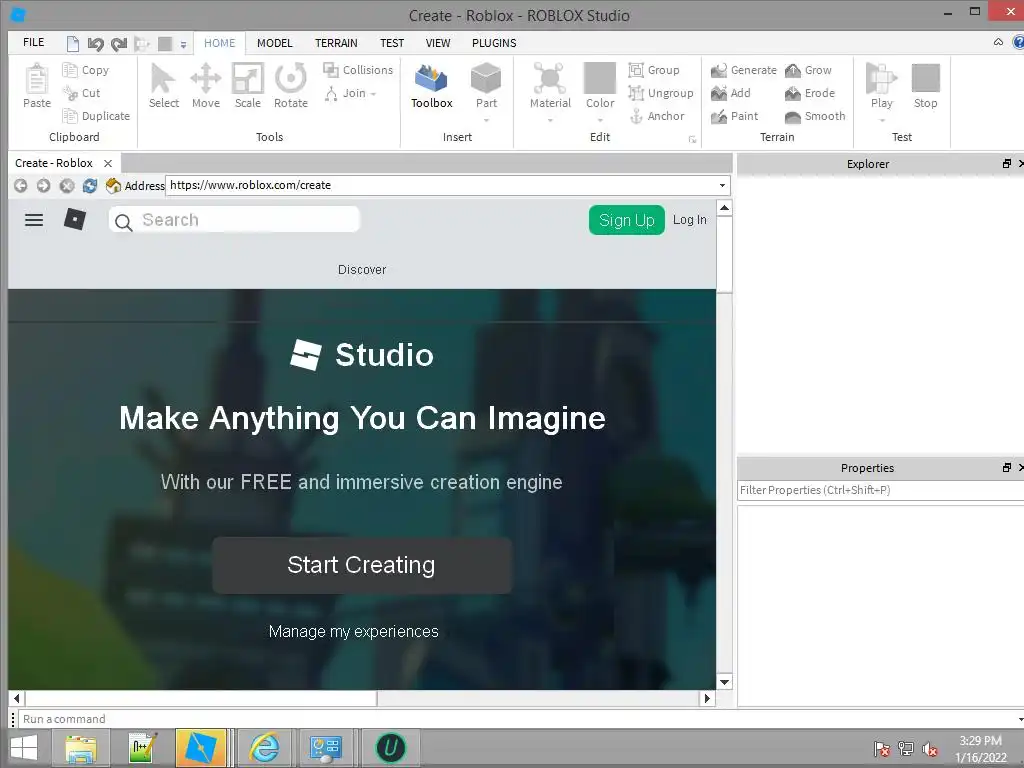
Task: Open the quick access toolbar customize dropdown
Action: pos(184,44)
